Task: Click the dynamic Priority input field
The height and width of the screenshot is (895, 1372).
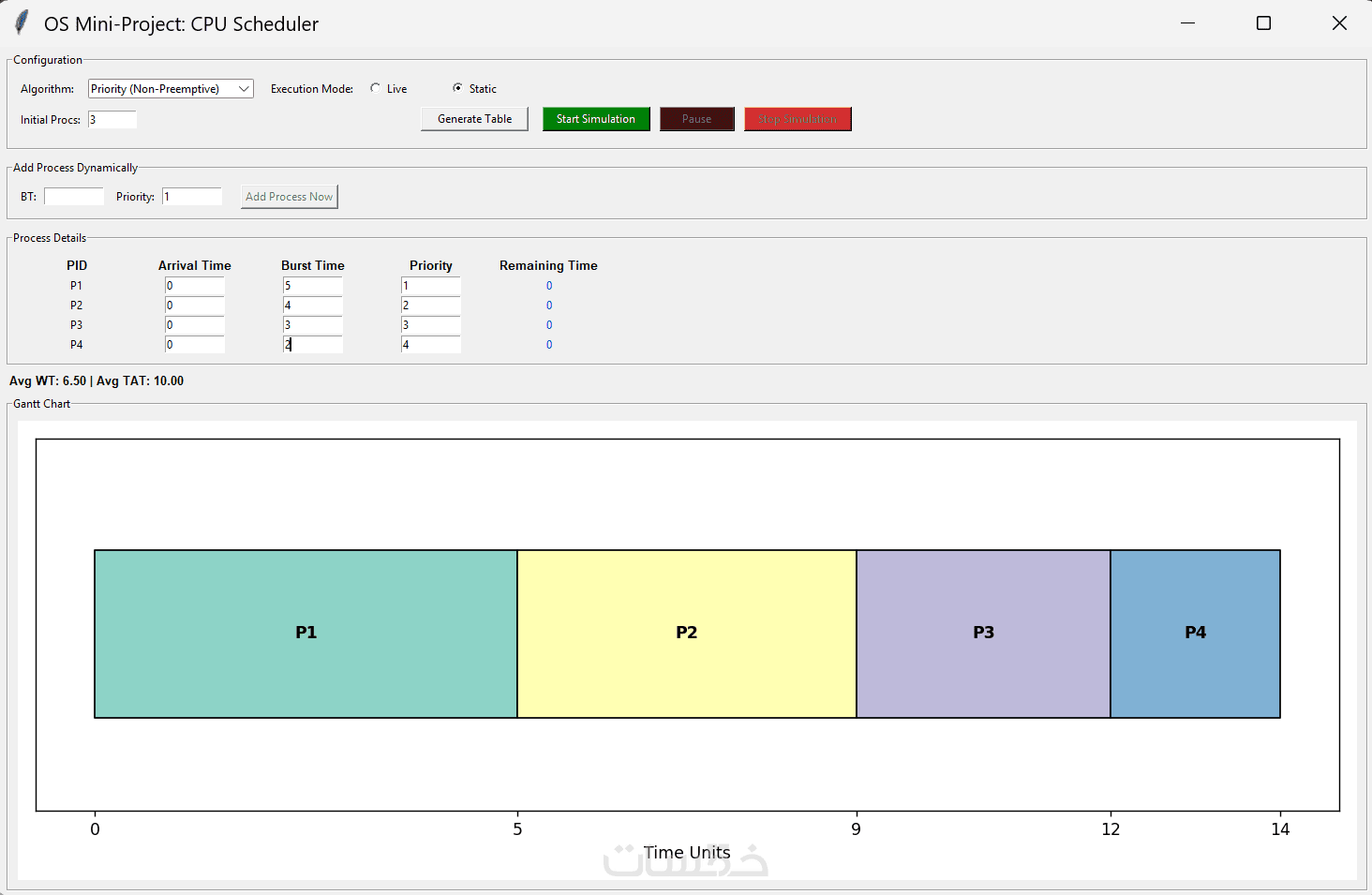Action: pyautogui.click(x=192, y=197)
